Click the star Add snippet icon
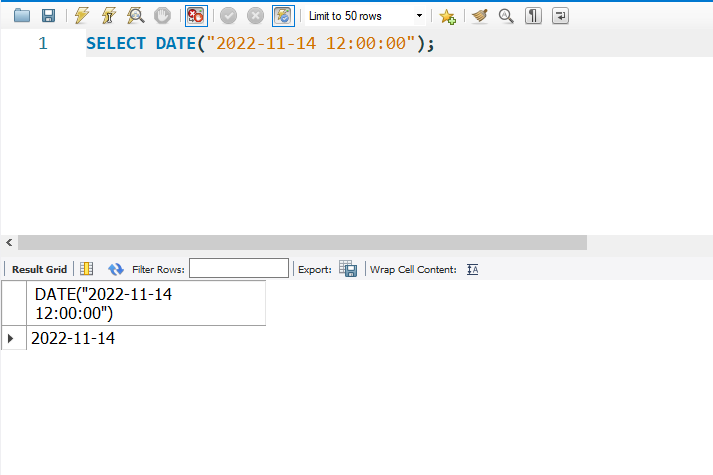The height and width of the screenshot is (475, 713). pyautogui.click(x=447, y=16)
